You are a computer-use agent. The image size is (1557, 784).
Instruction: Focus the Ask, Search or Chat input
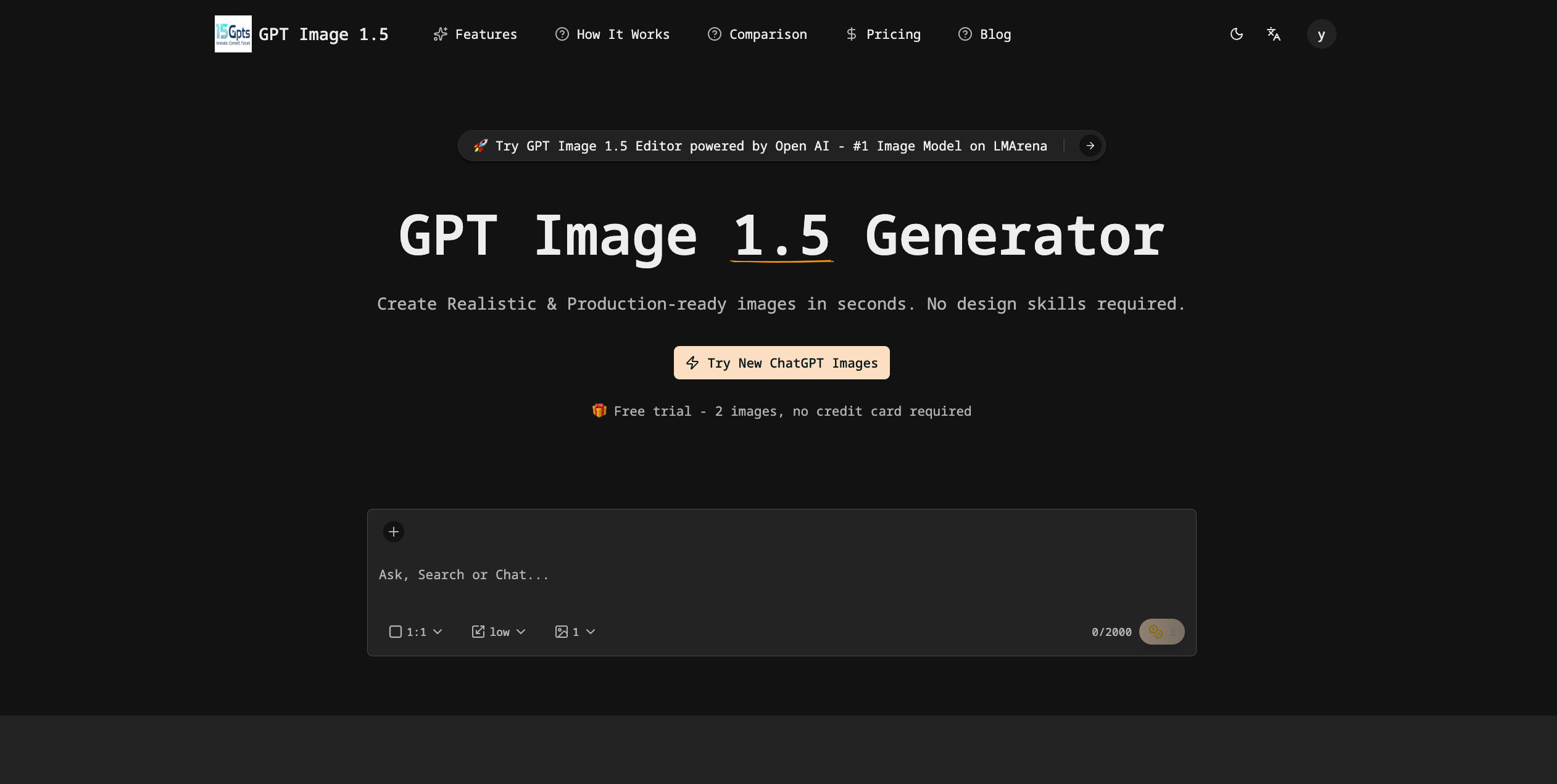(781, 575)
